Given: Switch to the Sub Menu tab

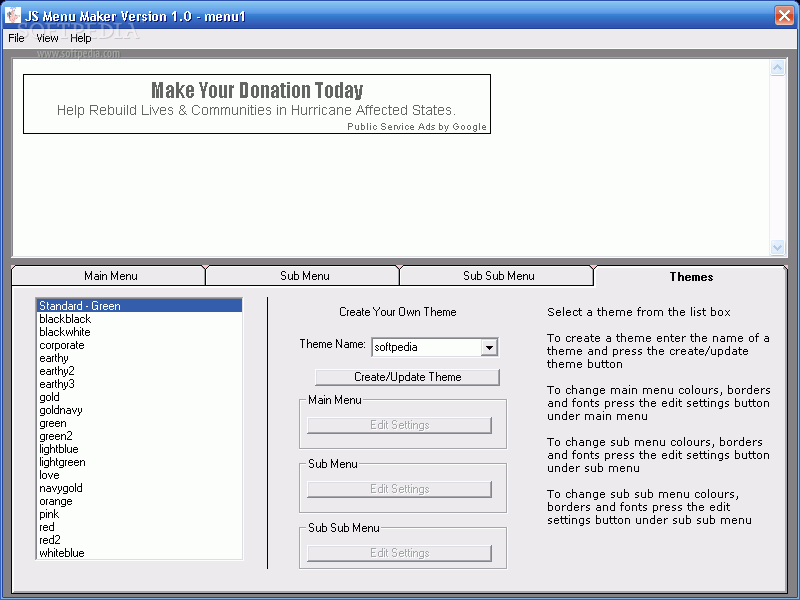Looking at the screenshot, I should coord(302,276).
